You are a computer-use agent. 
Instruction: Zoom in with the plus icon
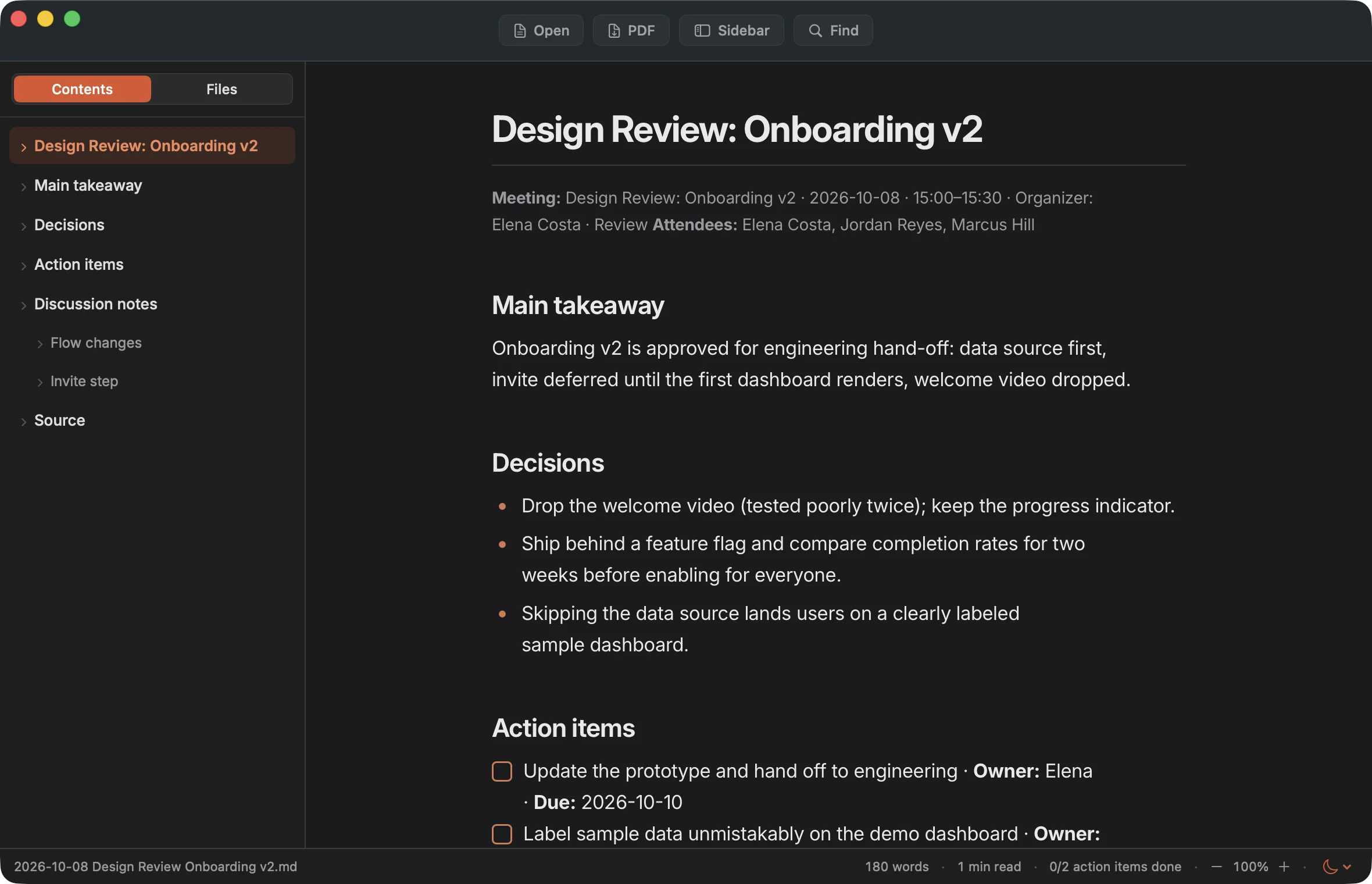[x=1284, y=867]
